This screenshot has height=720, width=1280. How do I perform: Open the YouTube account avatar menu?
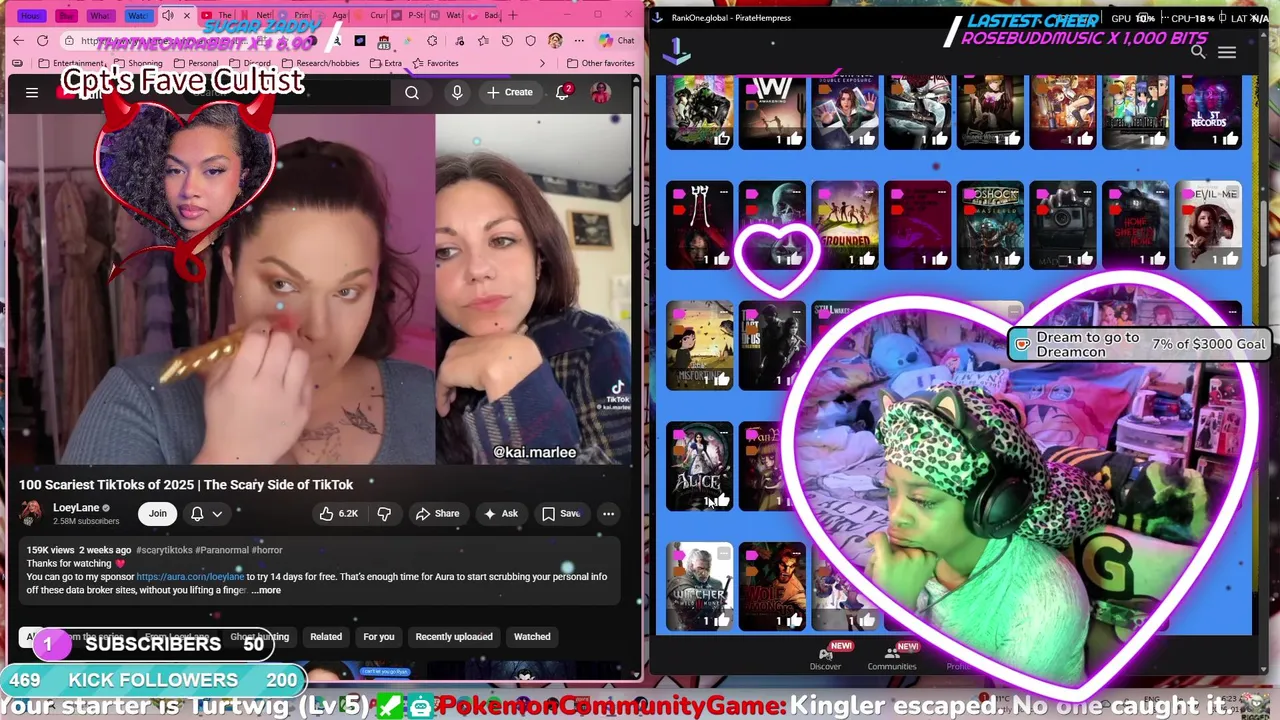[601, 92]
